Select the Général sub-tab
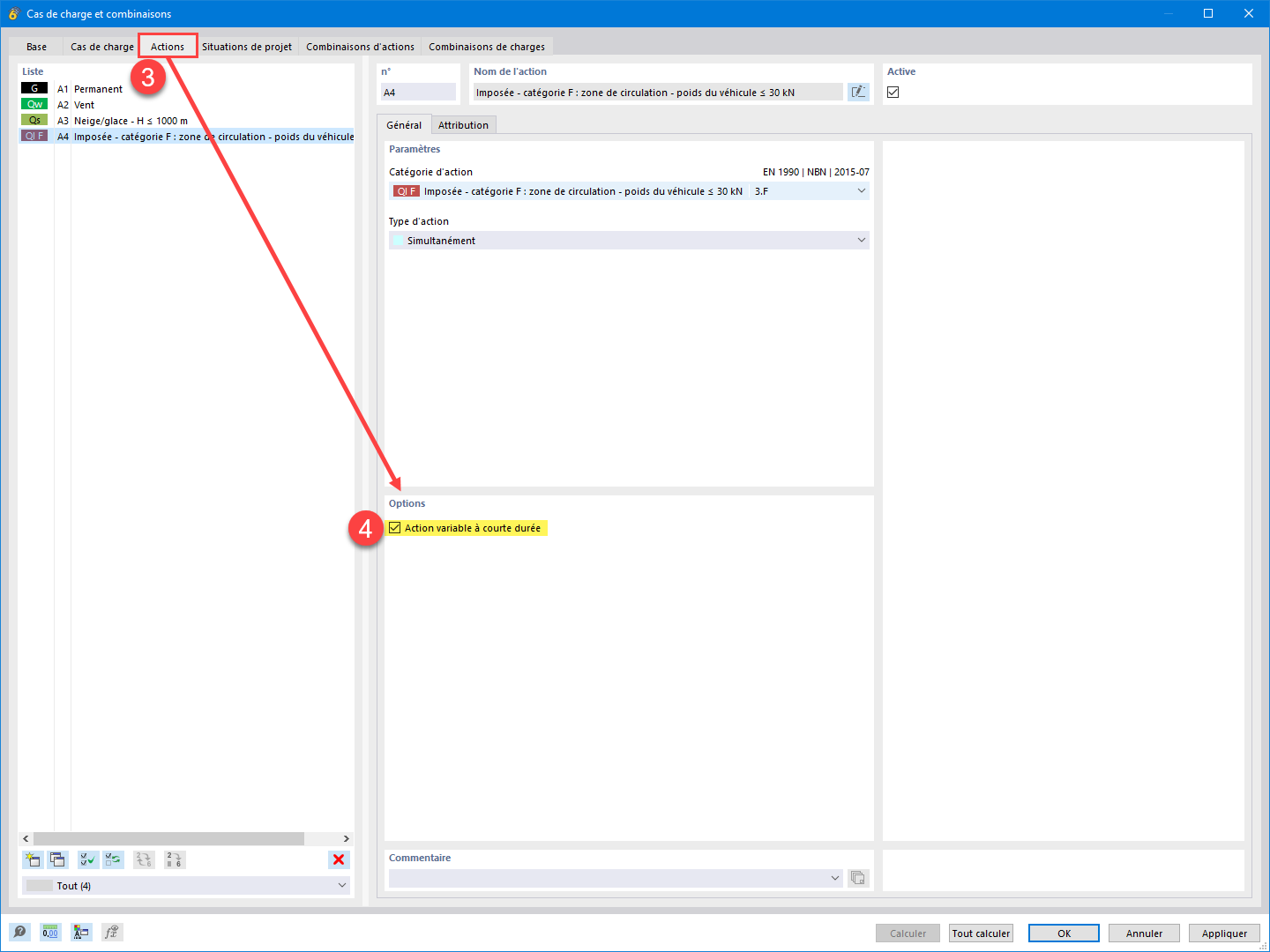Viewport: 1270px width, 952px height. 404,125
